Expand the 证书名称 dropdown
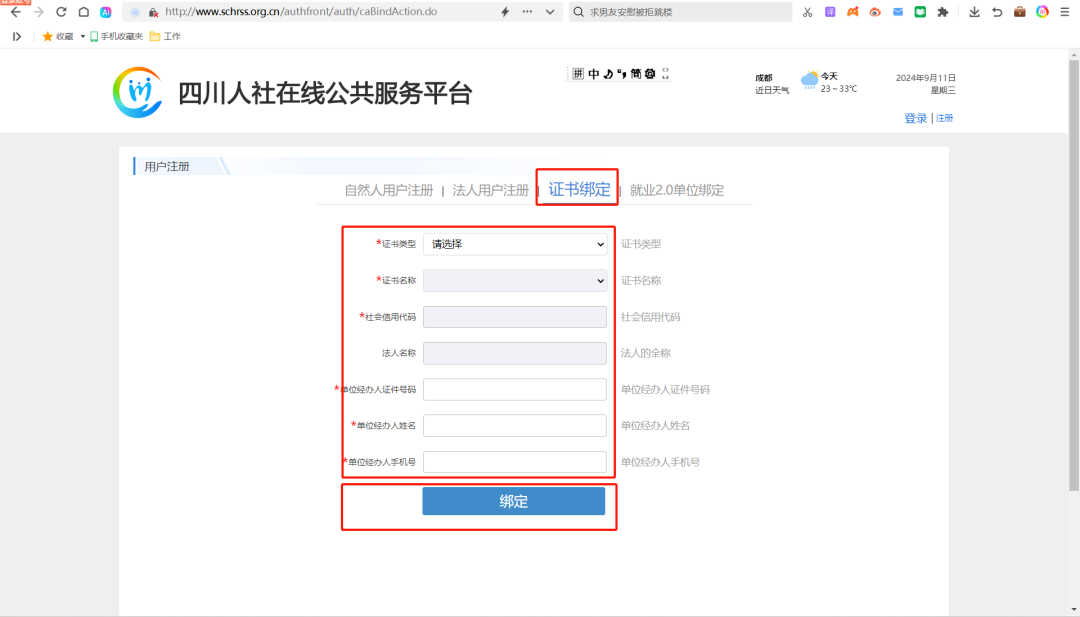Image resolution: width=1080 pixels, height=617 pixels. (515, 281)
